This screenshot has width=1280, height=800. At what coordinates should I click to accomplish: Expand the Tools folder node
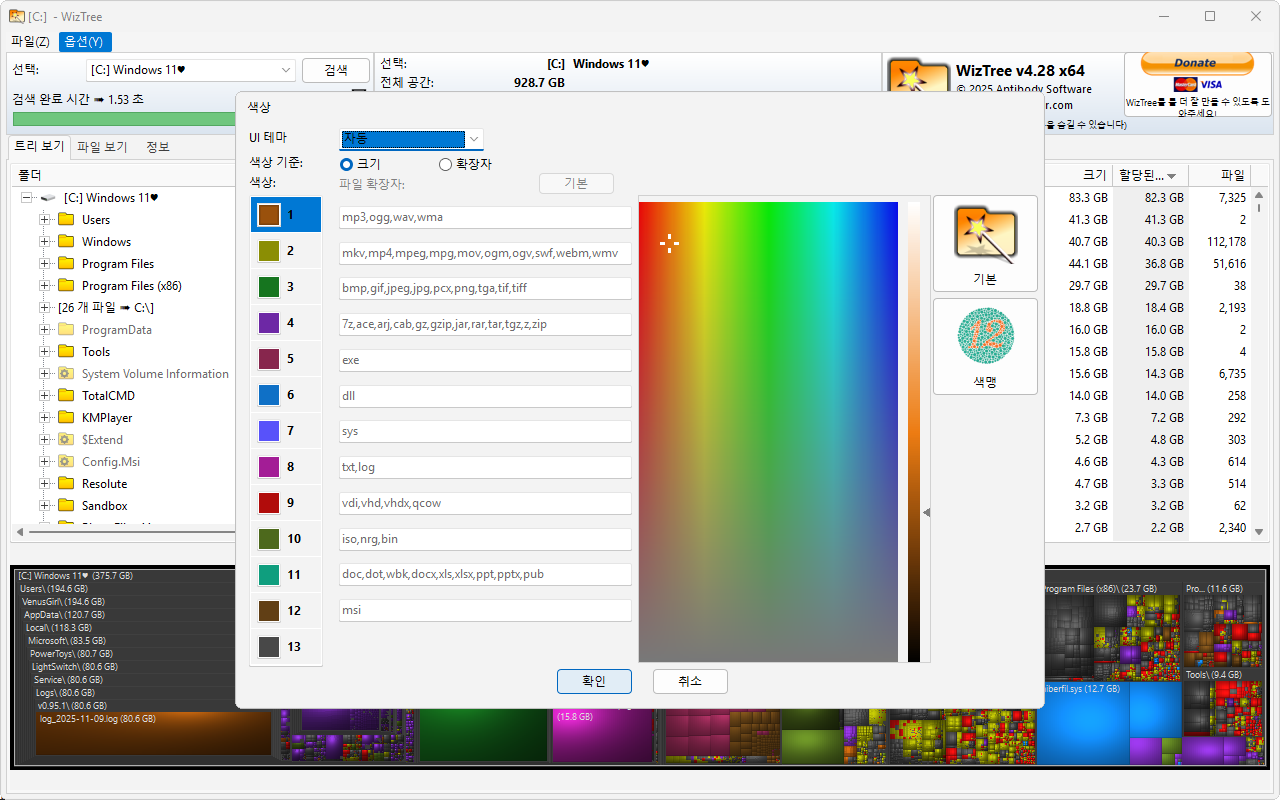click(x=44, y=352)
